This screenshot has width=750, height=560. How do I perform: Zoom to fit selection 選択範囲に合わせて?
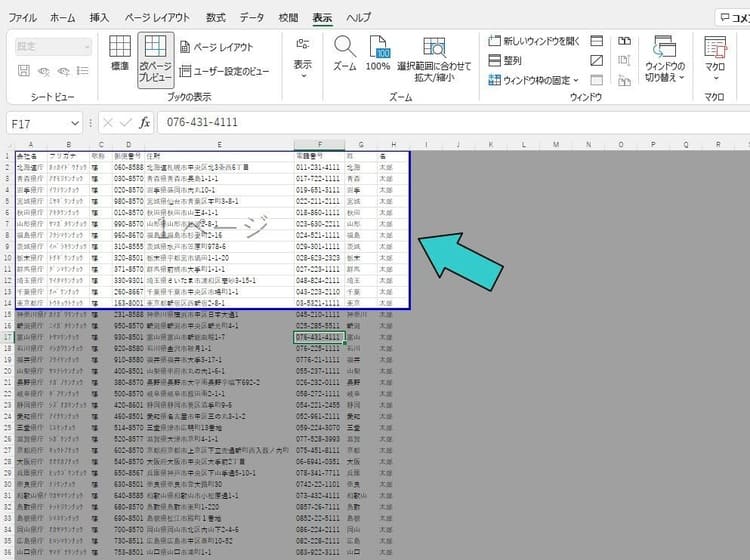(x=434, y=59)
